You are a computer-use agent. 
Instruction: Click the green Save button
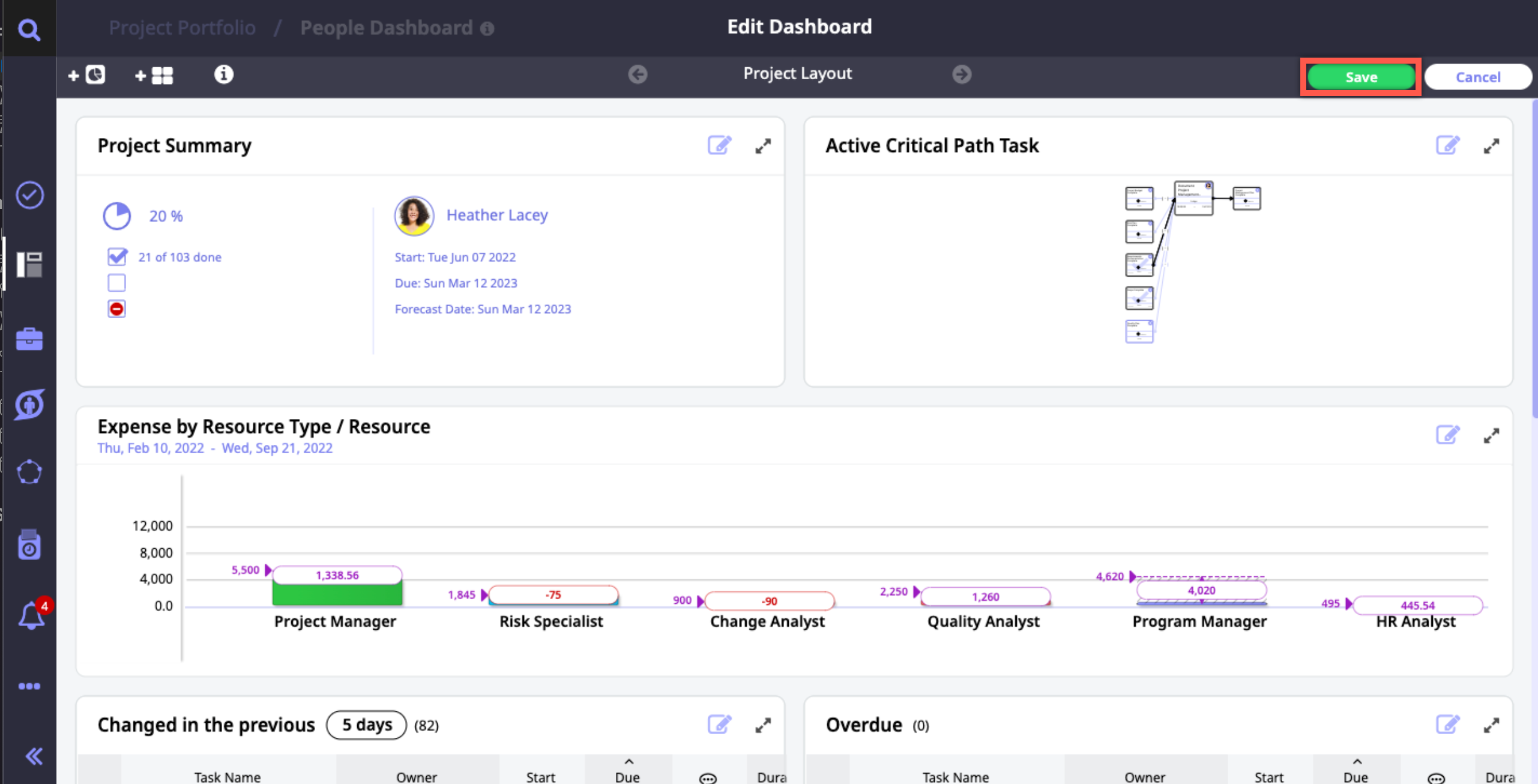[1360, 77]
